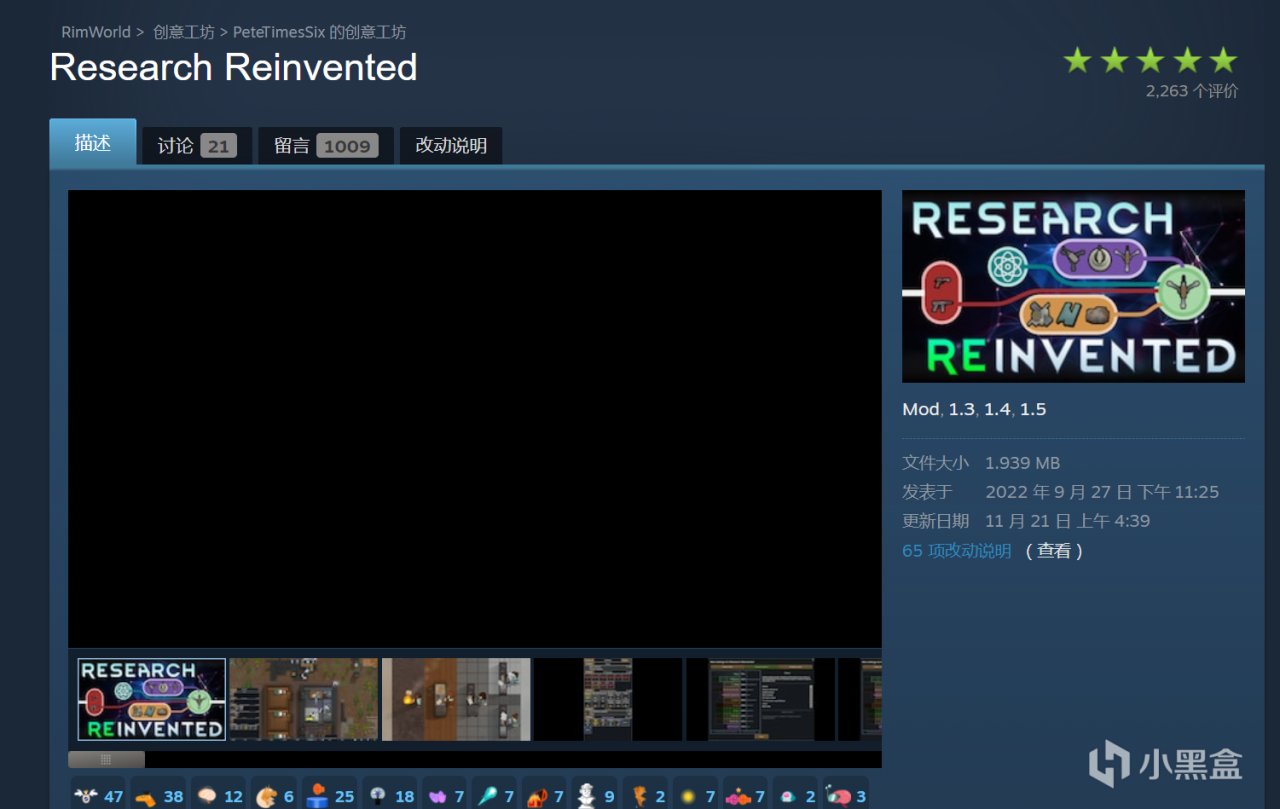The image size is (1280, 809).
Task: Click the file size value 1.939 MB
Action: coord(1022,463)
